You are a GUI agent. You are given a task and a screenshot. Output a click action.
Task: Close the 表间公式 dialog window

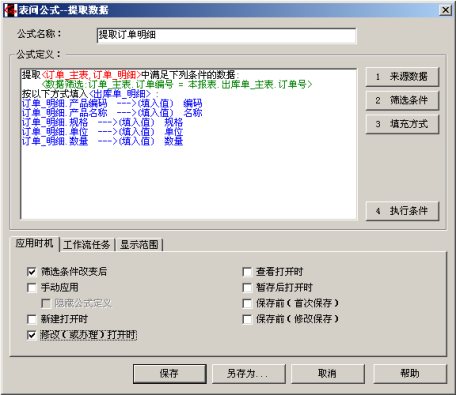tap(446, 10)
